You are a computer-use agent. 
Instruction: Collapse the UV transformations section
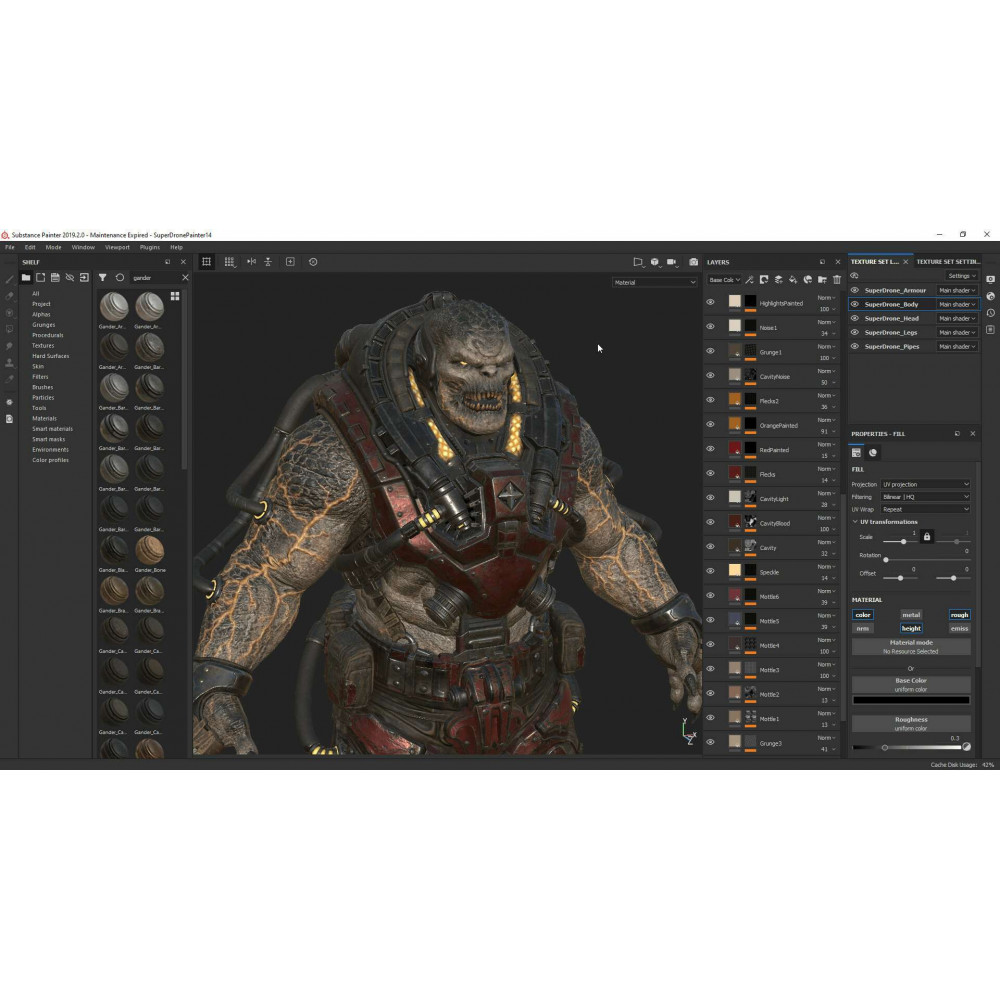pos(856,522)
